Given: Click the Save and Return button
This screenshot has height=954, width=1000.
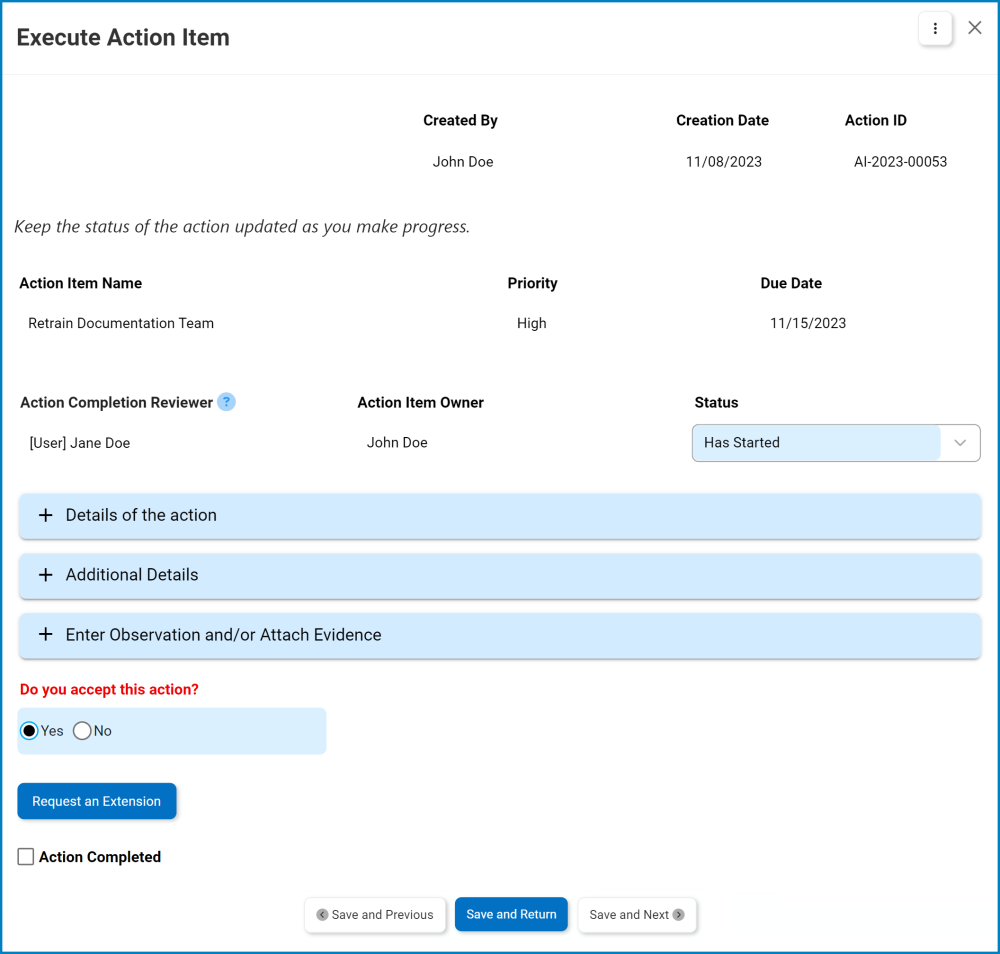Looking at the screenshot, I should pyautogui.click(x=511, y=915).
